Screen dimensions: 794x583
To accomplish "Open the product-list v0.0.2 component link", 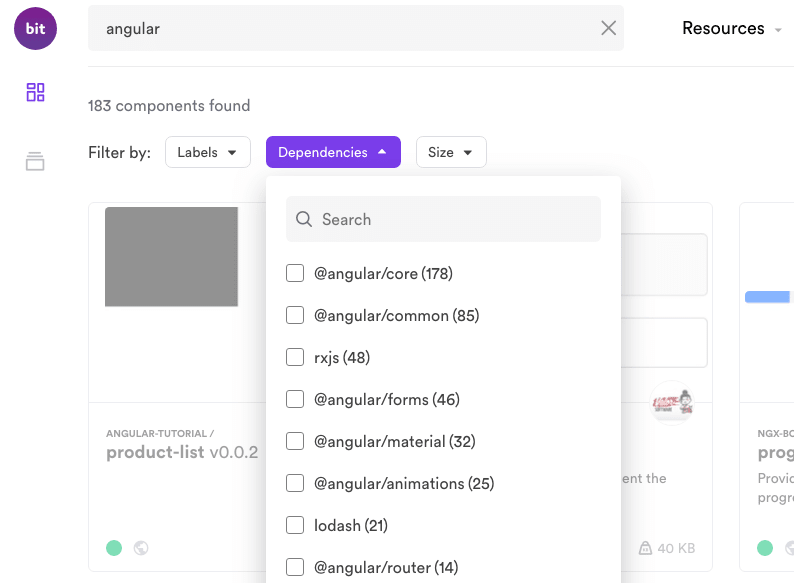I will (x=182, y=452).
